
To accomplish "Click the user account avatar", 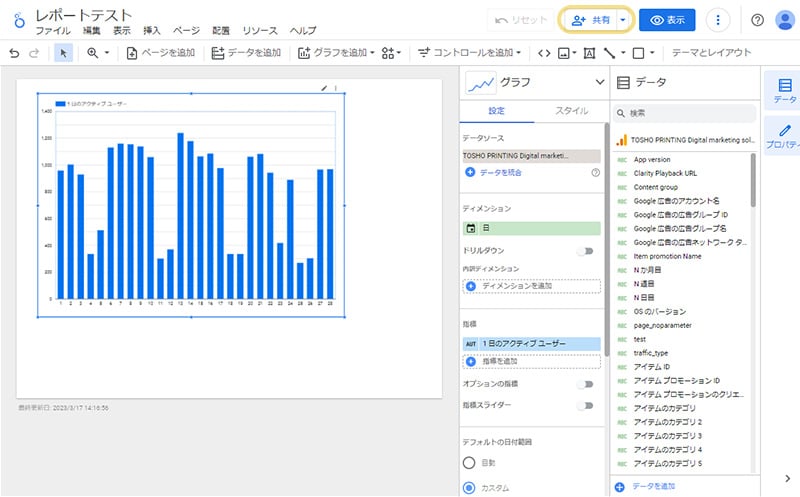I will coord(784,20).
